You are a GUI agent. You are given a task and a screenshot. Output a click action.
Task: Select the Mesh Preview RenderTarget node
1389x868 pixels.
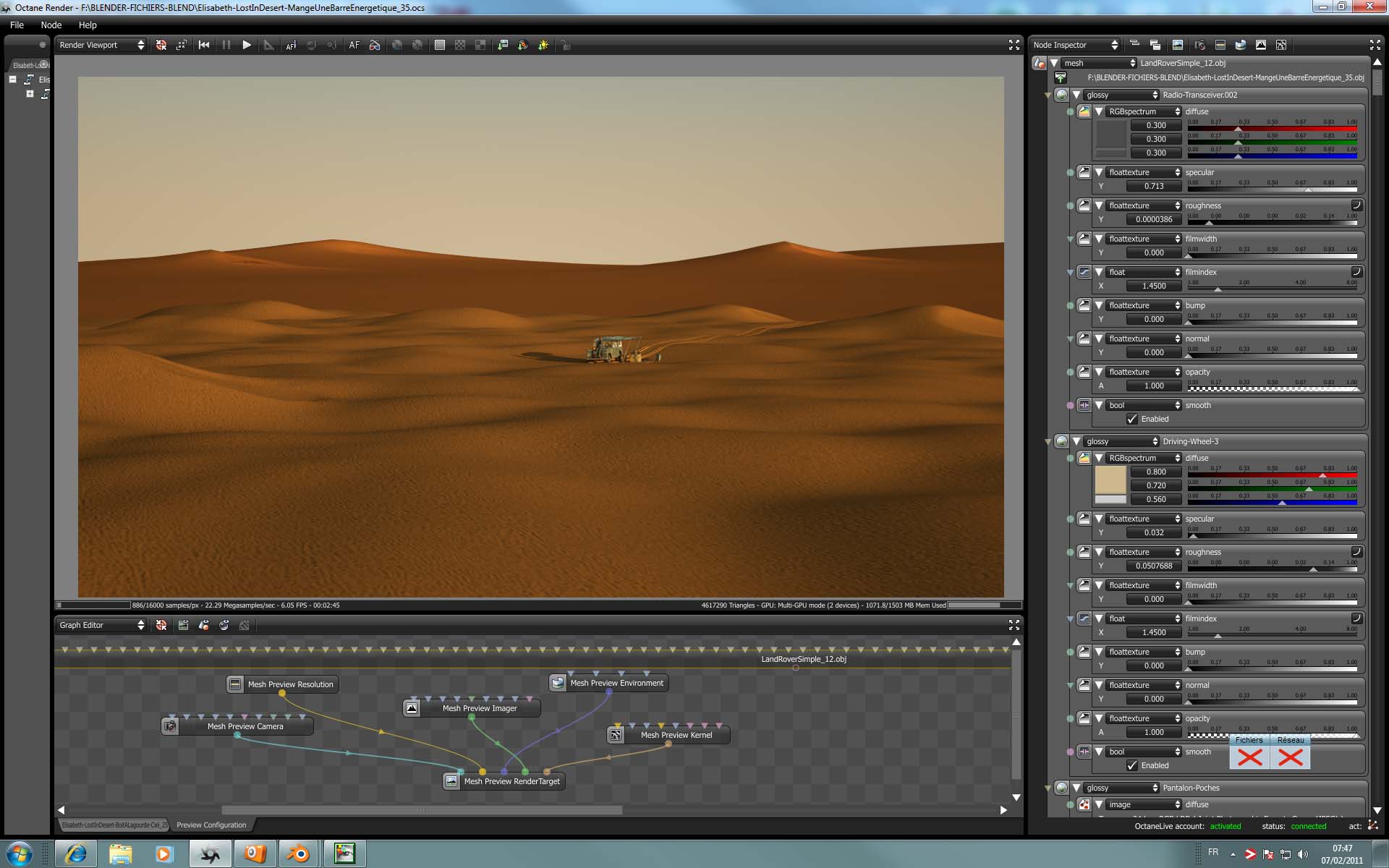[511, 781]
